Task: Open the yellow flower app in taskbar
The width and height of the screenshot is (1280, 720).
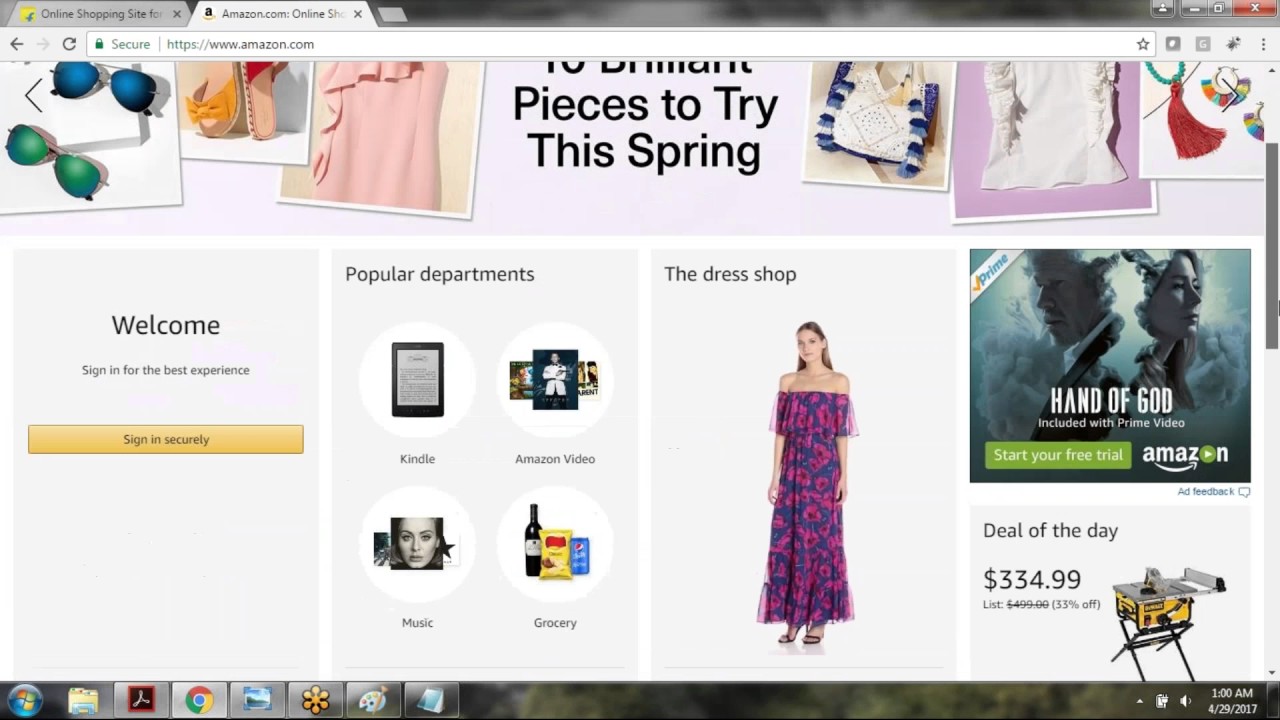Action: (x=315, y=701)
